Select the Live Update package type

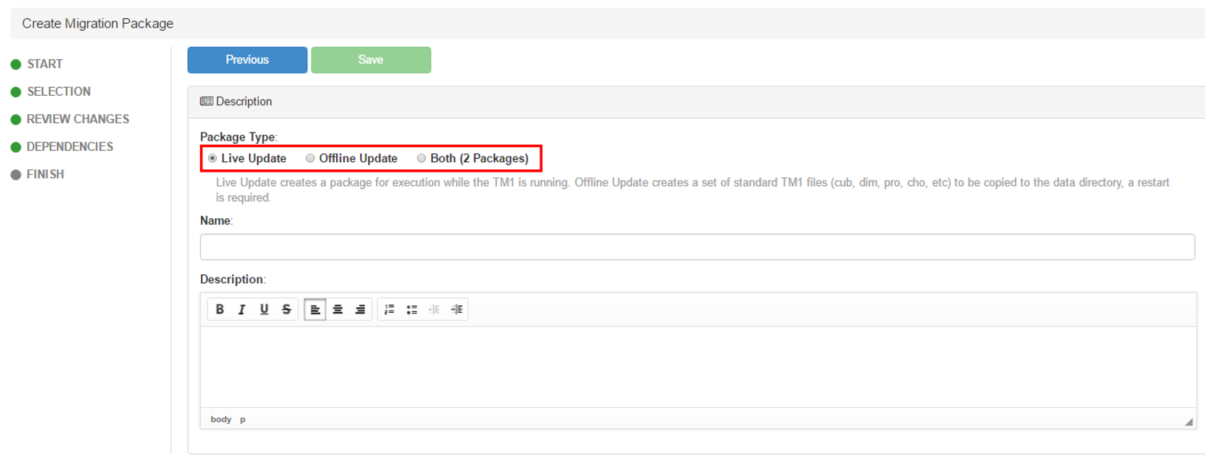point(212,158)
